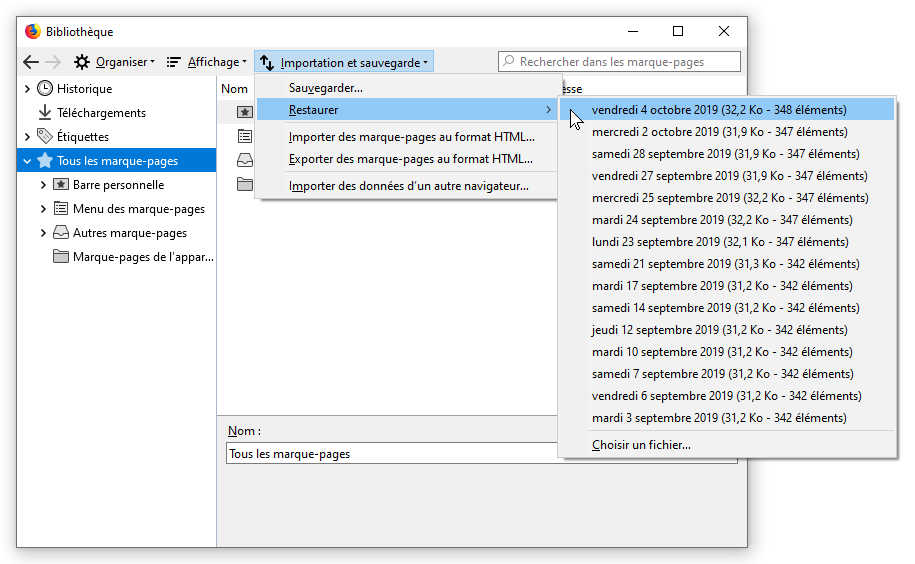Restore backup from samedi 28 septembre 2019
The image size is (915, 564).
pyautogui.click(x=727, y=154)
